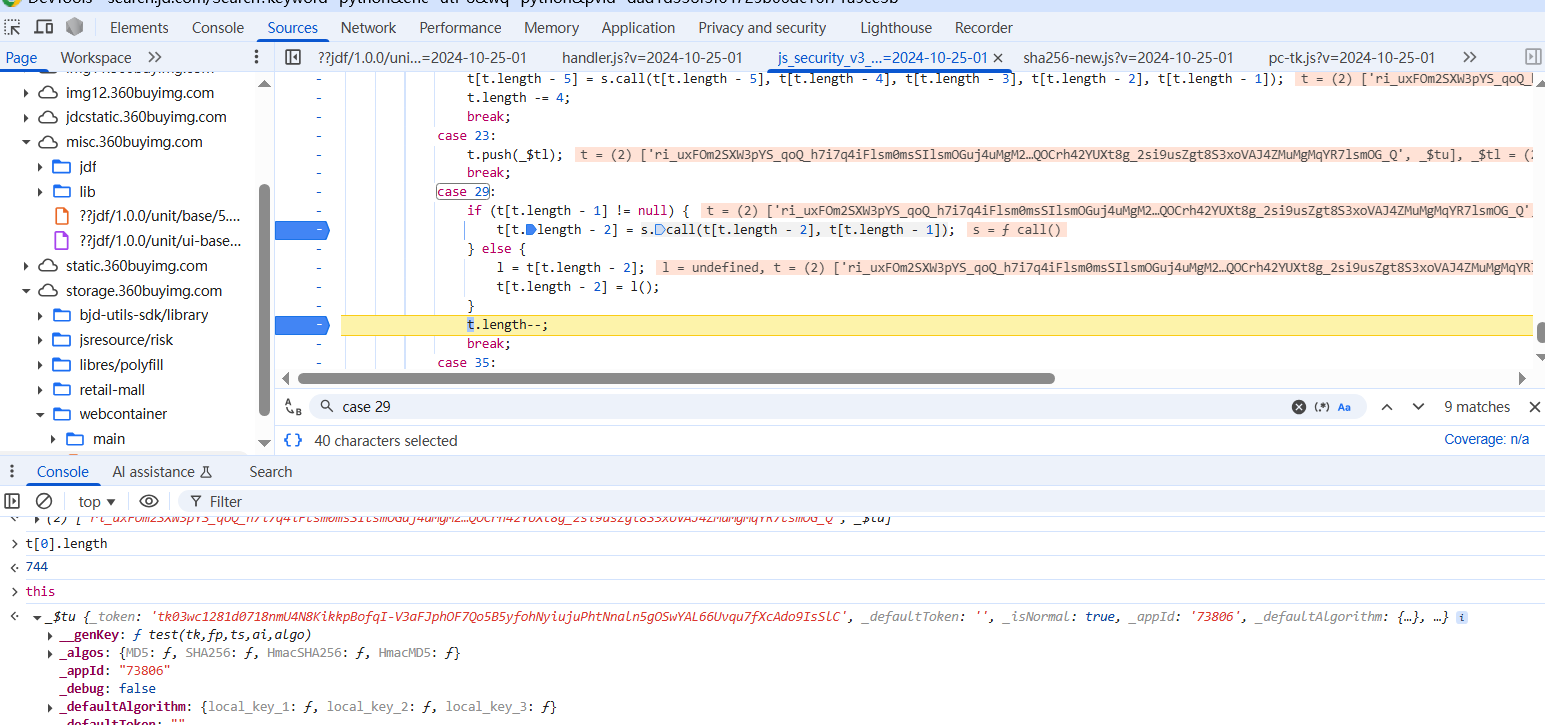Expand the static.360buyimg.com tree node
Image resolution: width=1545 pixels, height=725 pixels.
(x=28, y=266)
